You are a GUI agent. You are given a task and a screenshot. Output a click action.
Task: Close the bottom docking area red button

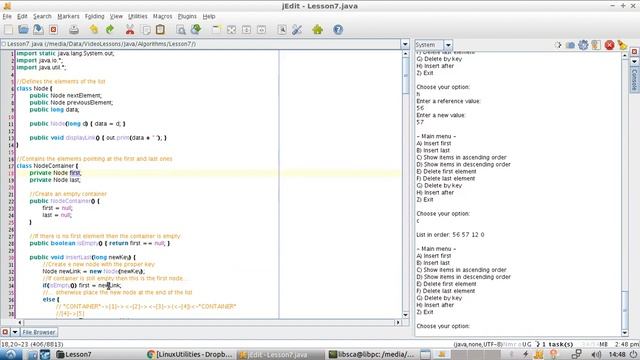[5, 332]
